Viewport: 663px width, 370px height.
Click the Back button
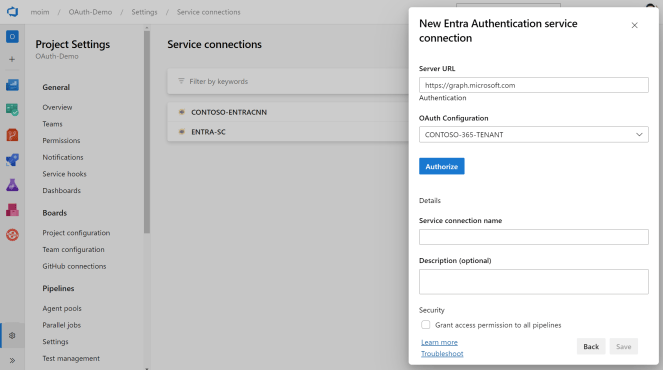click(x=591, y=346)
